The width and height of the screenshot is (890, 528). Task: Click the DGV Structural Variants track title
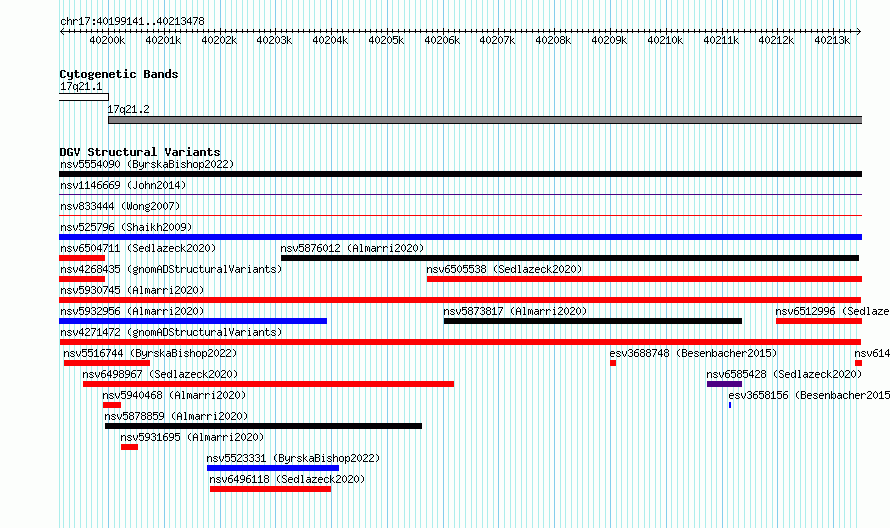point(140,152)
